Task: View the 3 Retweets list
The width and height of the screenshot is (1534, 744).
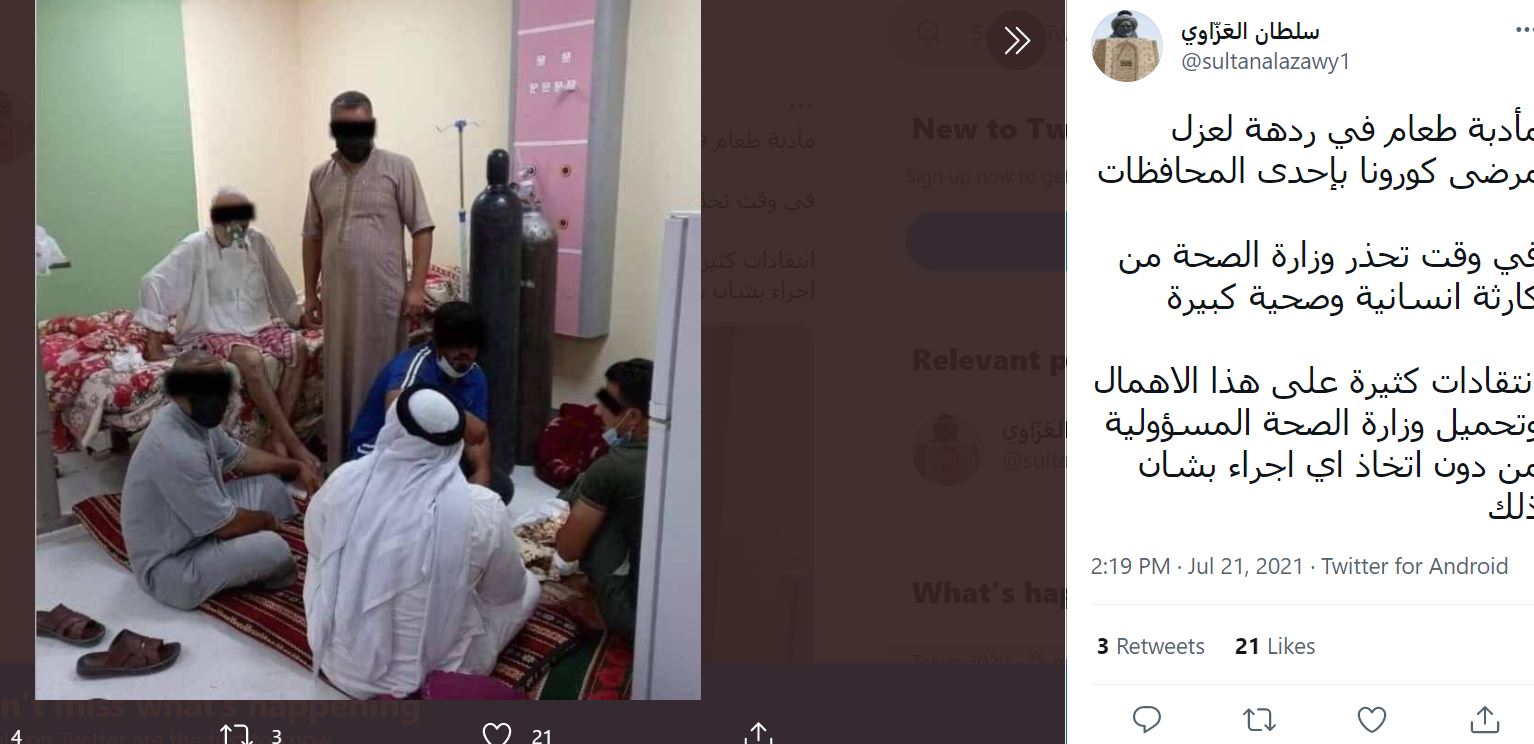Action: [x=1151, y=646]
